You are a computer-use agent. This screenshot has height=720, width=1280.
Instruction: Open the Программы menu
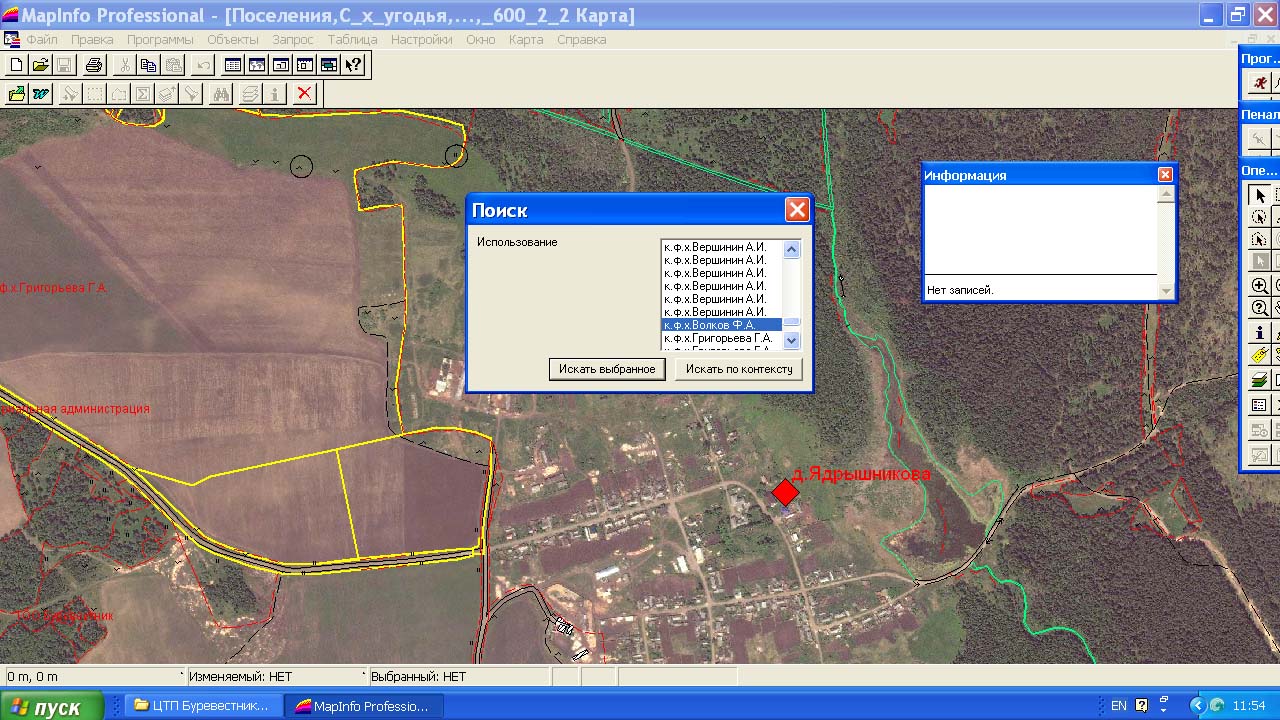point(160,40)
